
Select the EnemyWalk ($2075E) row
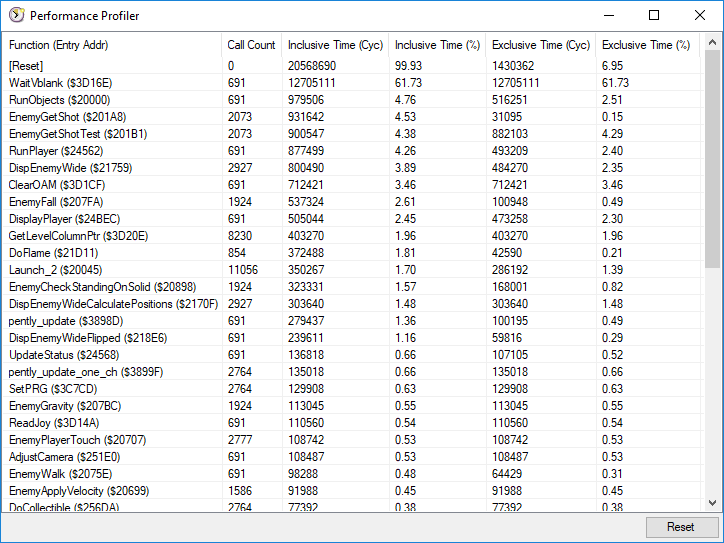point(353,474)
